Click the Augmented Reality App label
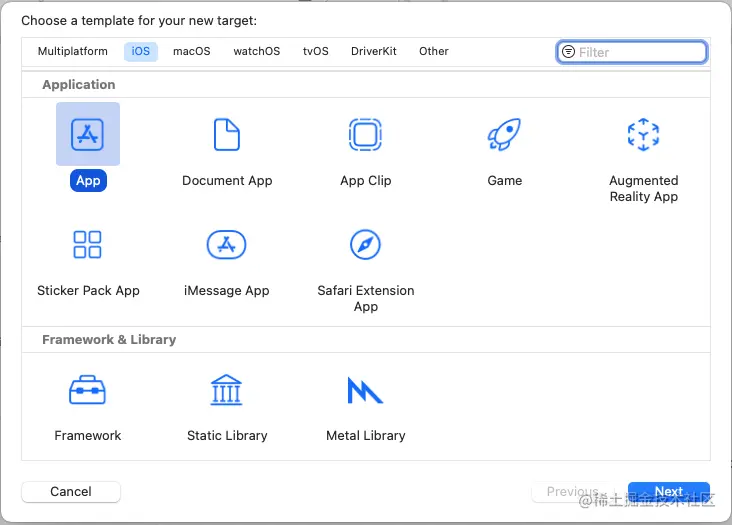Image resolution: width=732 pixels, height=525 pixels. 643,189
